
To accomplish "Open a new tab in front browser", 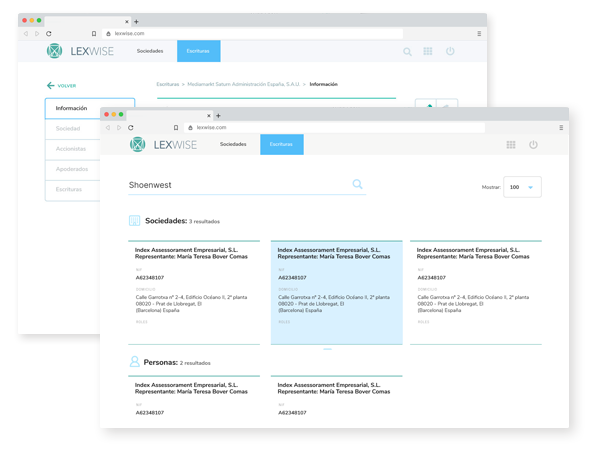I will click(x=218, y=116).
